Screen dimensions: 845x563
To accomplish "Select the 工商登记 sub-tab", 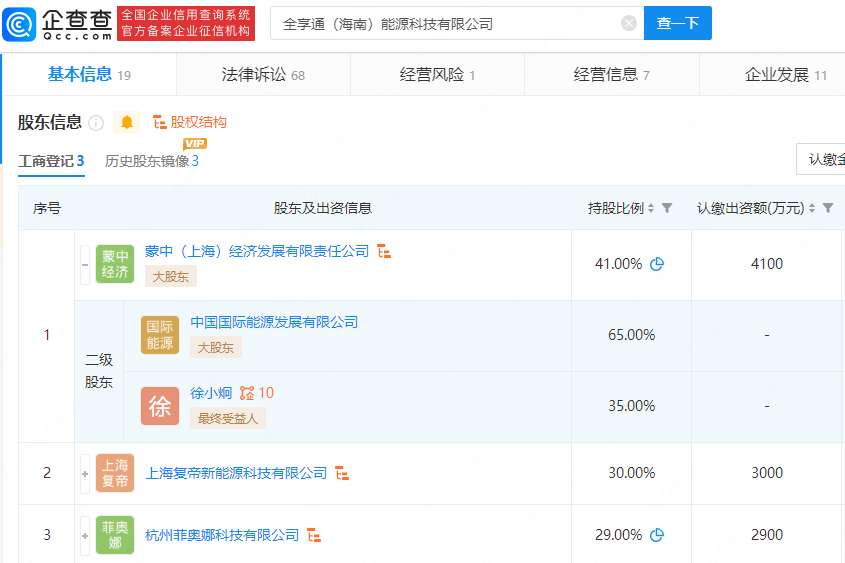I will pyautogui.click(x=51, y=161).
